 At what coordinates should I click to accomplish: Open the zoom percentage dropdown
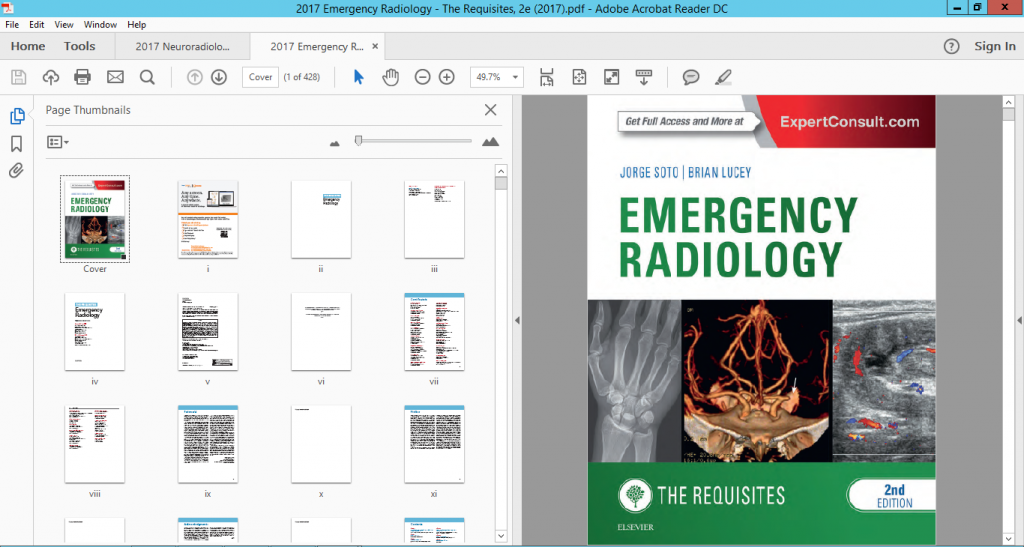[515, 77]
